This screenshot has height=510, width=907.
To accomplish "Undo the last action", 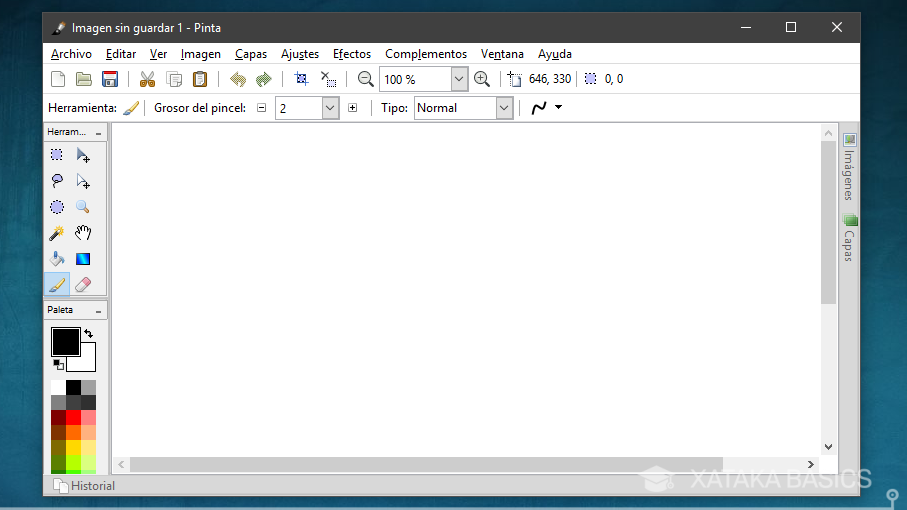I will coord(238,79).
